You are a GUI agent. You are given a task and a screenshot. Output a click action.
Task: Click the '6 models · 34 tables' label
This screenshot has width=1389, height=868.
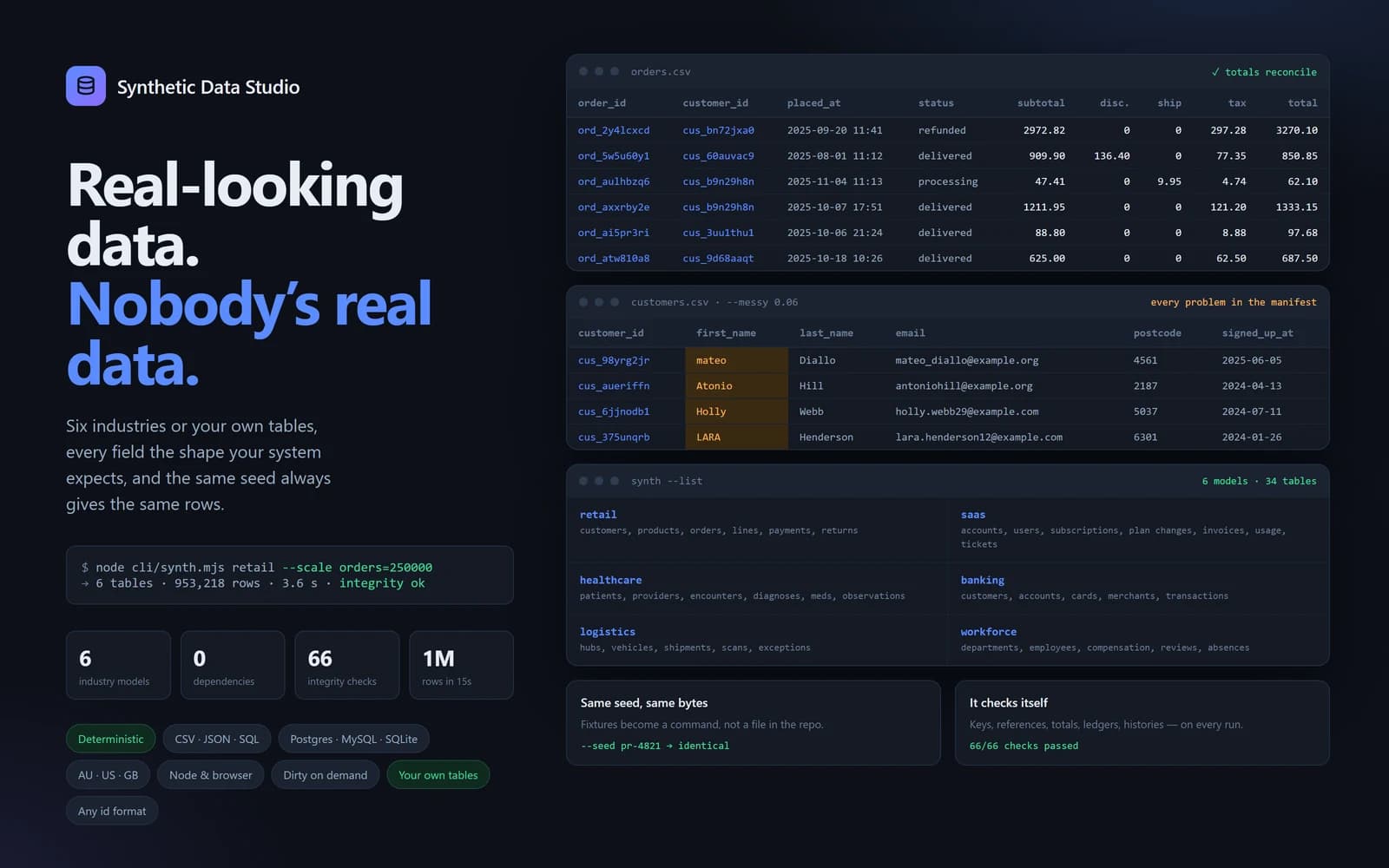pyautogui.click(x=1259, y=481)
